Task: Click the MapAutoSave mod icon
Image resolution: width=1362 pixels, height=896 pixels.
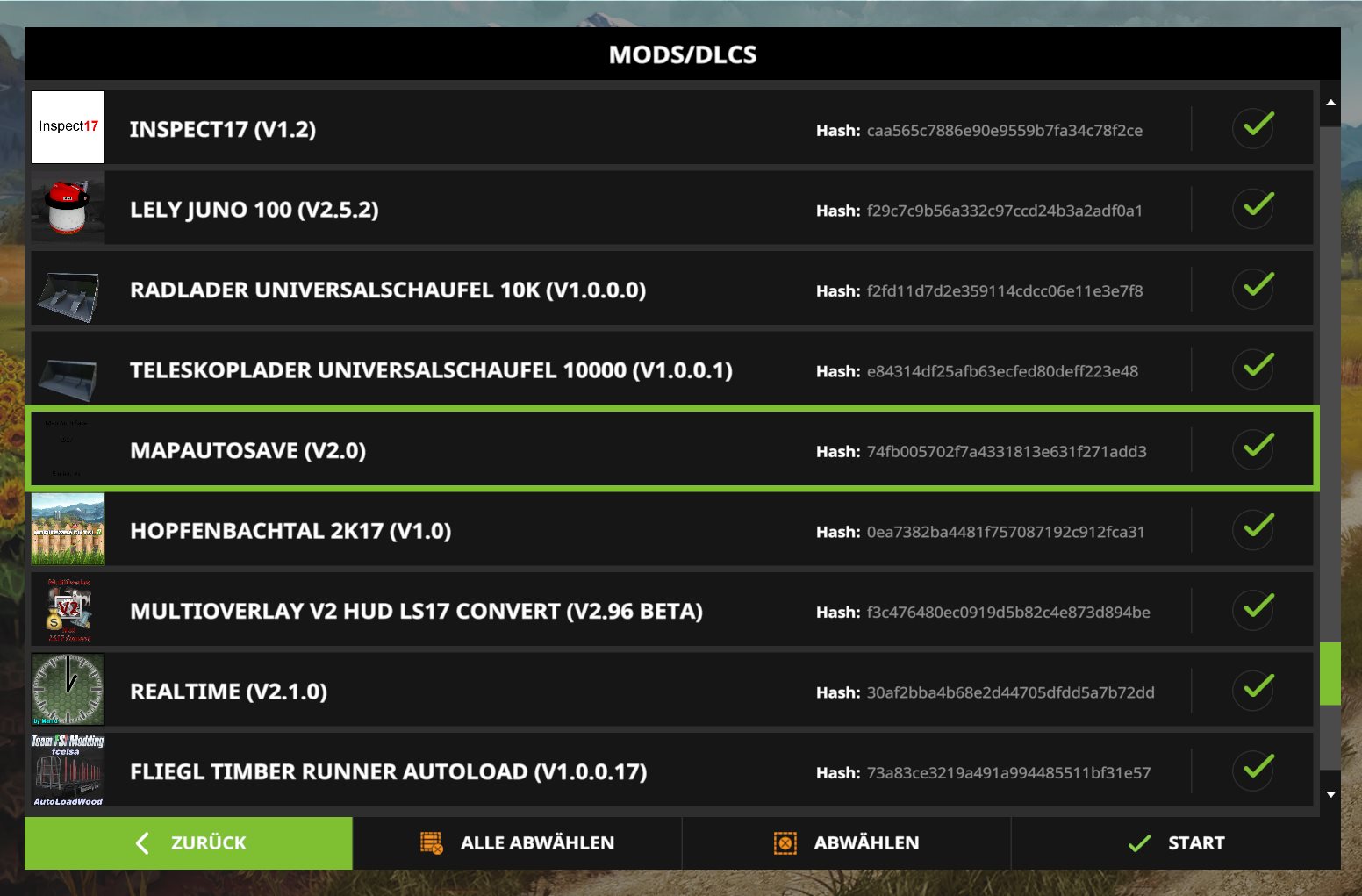Action: click(x=68, y=449)
